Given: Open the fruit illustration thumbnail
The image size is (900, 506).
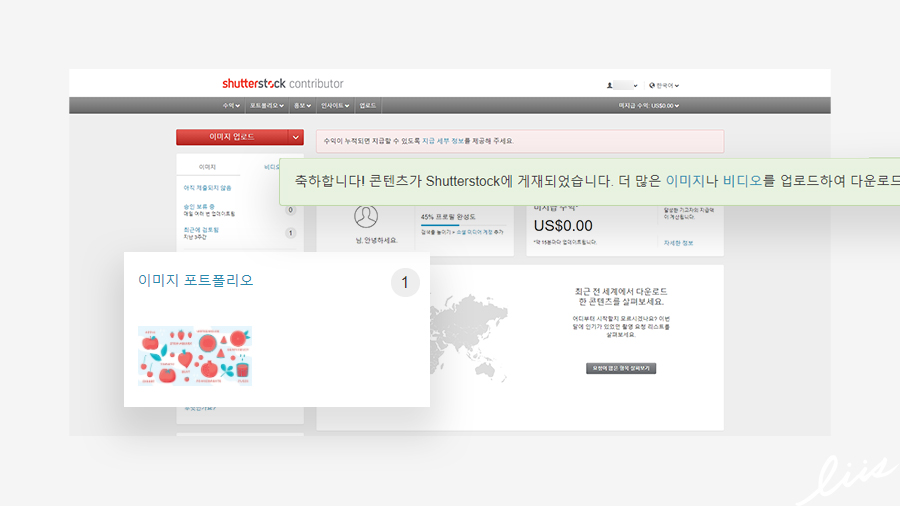Looking at the screenshot, I should [x=195, y=356].
